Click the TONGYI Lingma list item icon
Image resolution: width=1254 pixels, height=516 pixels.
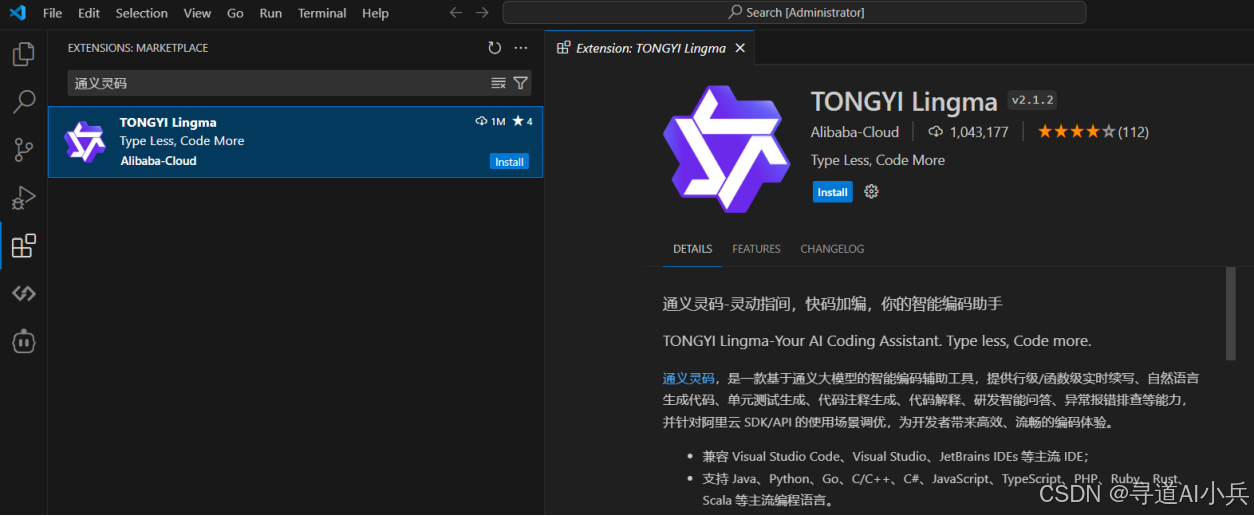[84, 142]
